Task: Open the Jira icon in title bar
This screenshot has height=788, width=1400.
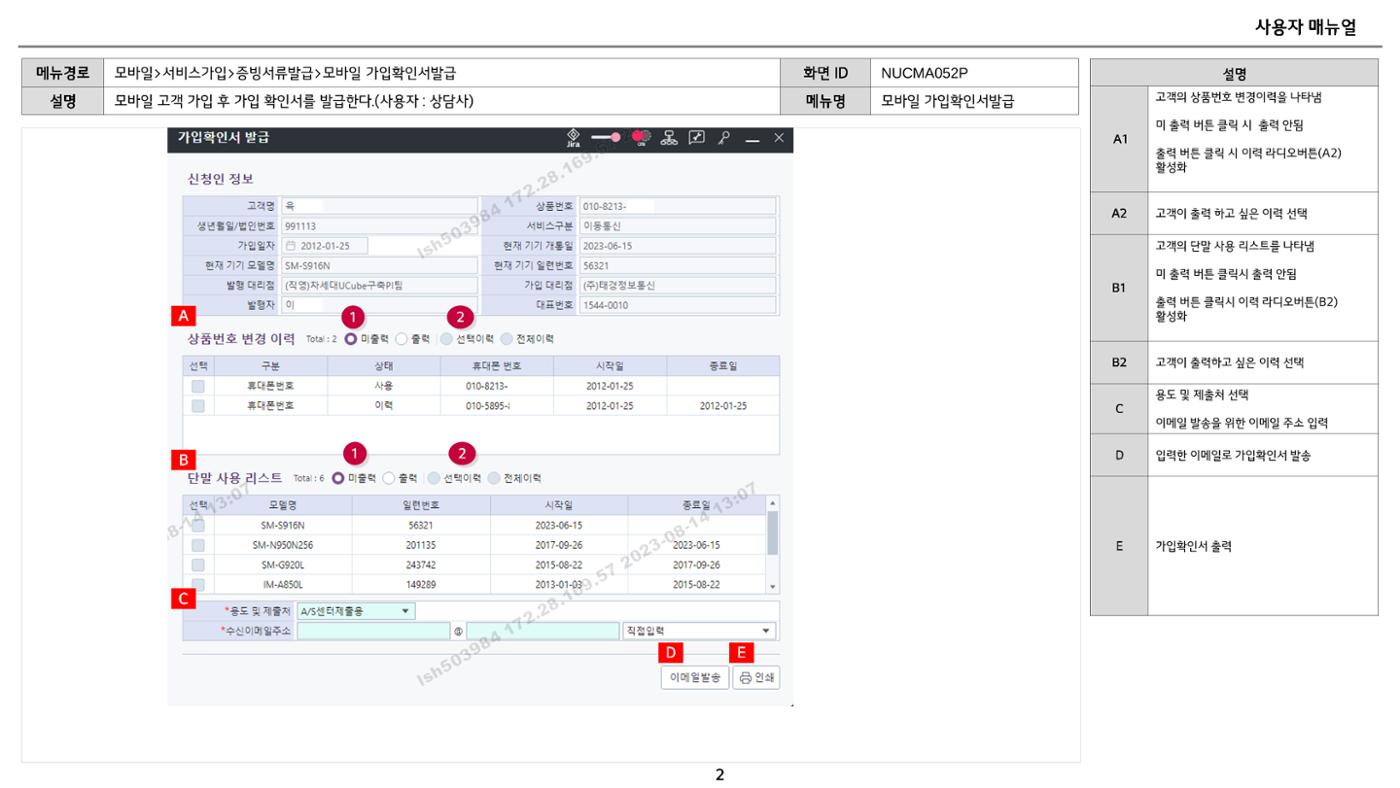Action: (x=573, y=138)
